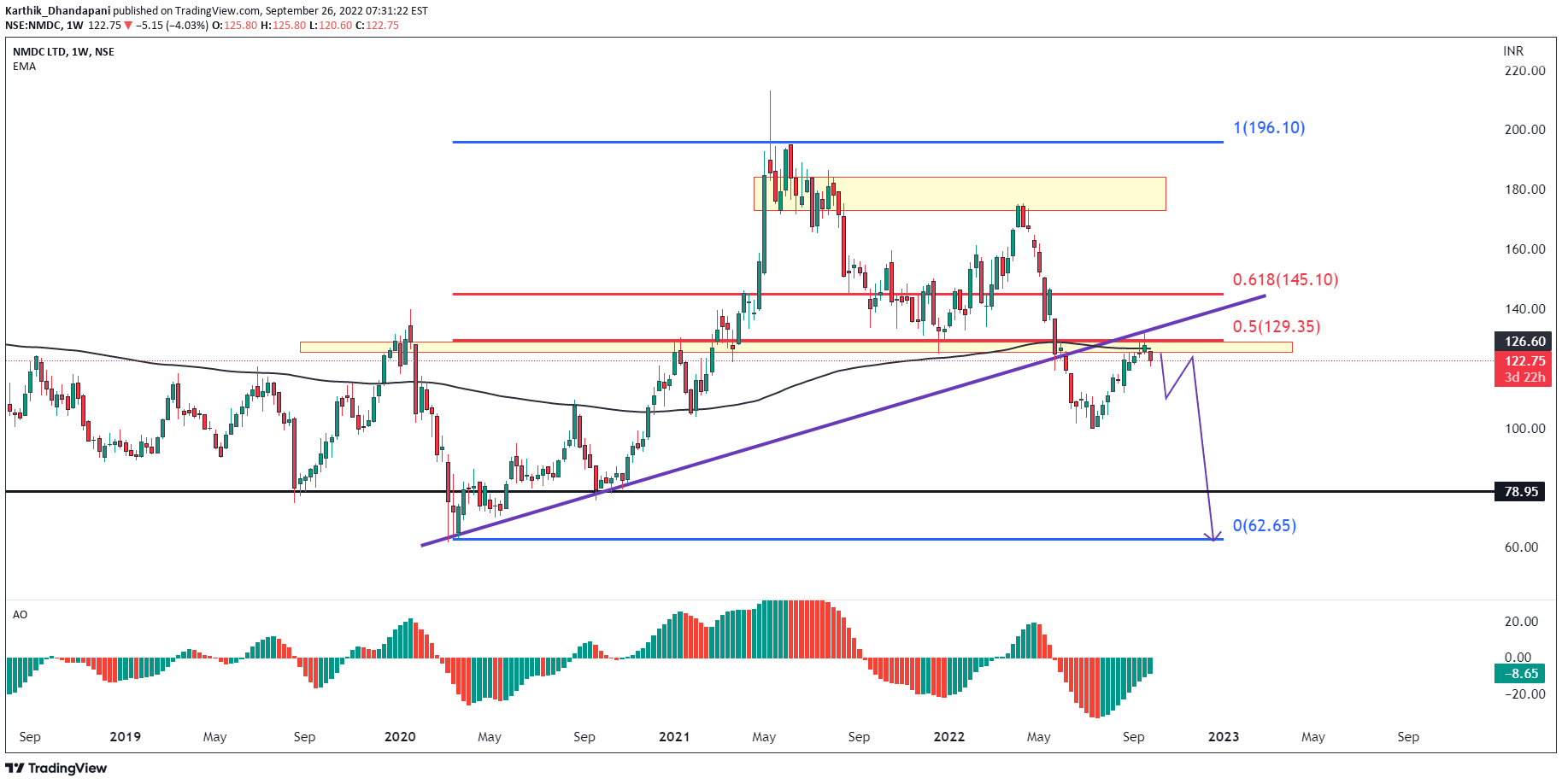
Task: Toggle the 1(196.10) Fibonacci level line
Action: click(1268, 127)
